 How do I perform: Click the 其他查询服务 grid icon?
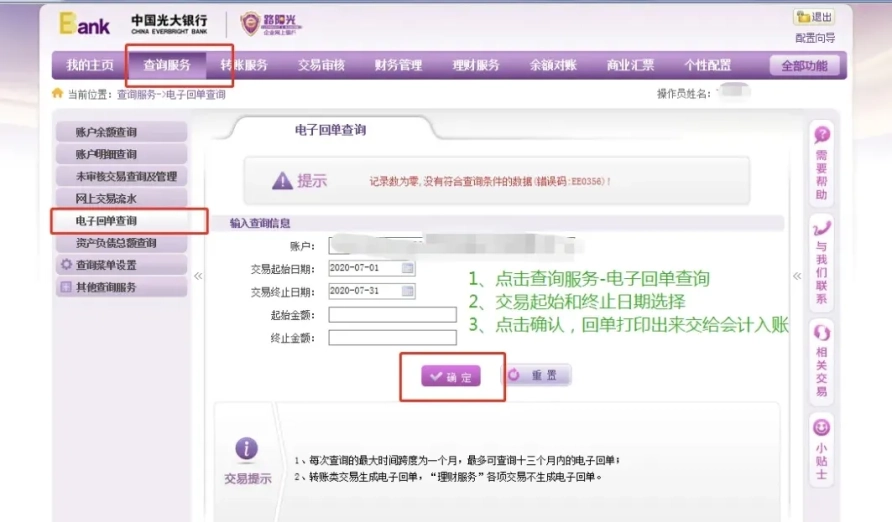[x=66, y=287]
